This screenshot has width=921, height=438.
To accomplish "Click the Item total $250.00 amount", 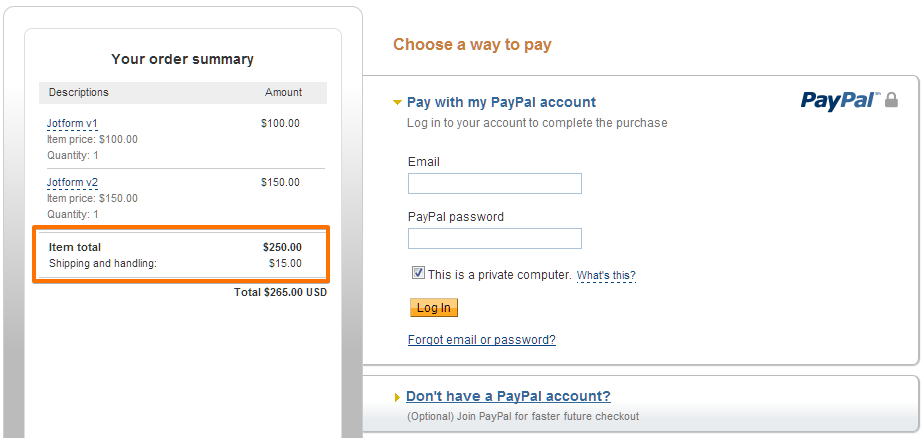I will (282, 247).
